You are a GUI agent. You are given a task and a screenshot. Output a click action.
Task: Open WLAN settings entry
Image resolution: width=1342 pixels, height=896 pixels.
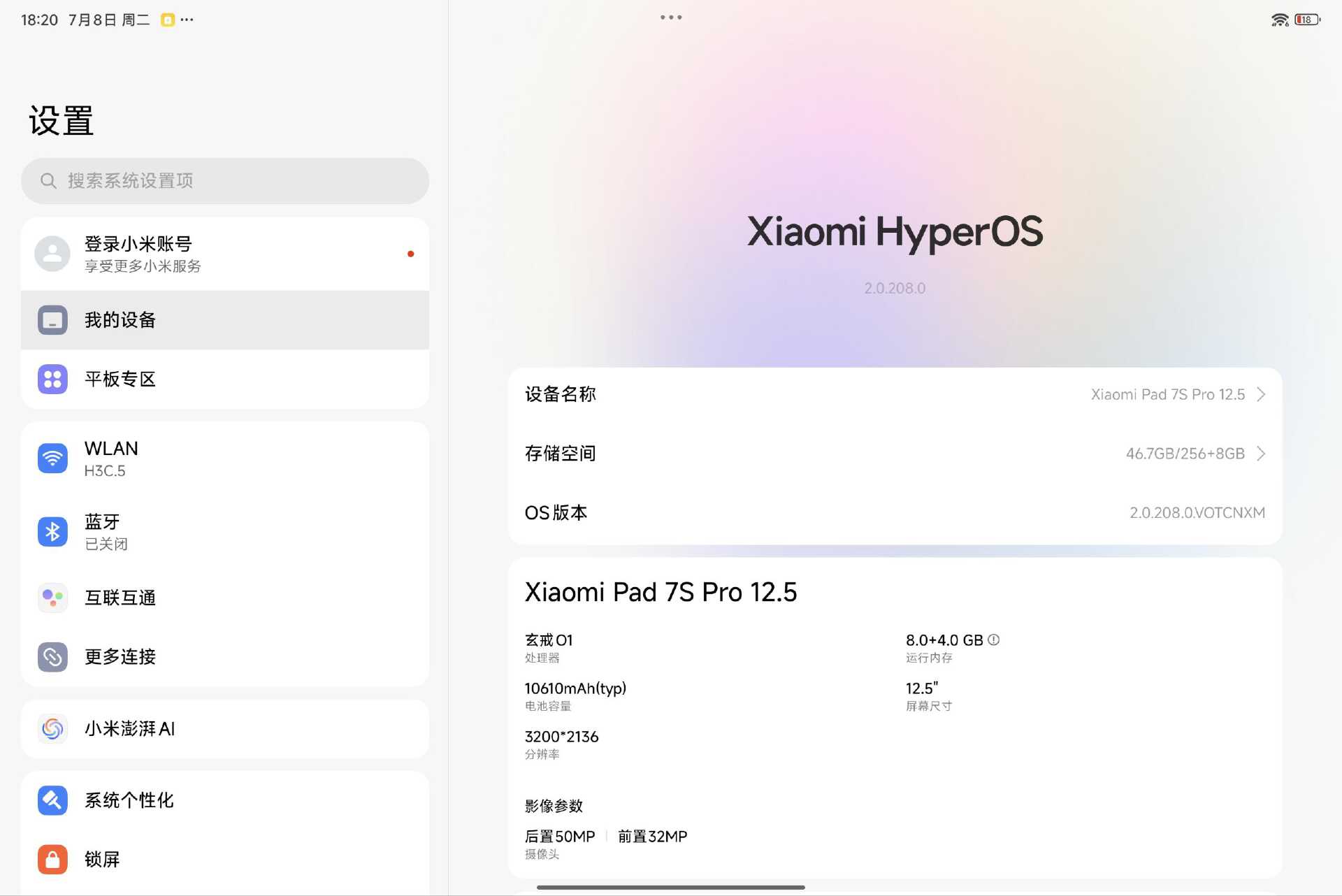tap(225, 458)
